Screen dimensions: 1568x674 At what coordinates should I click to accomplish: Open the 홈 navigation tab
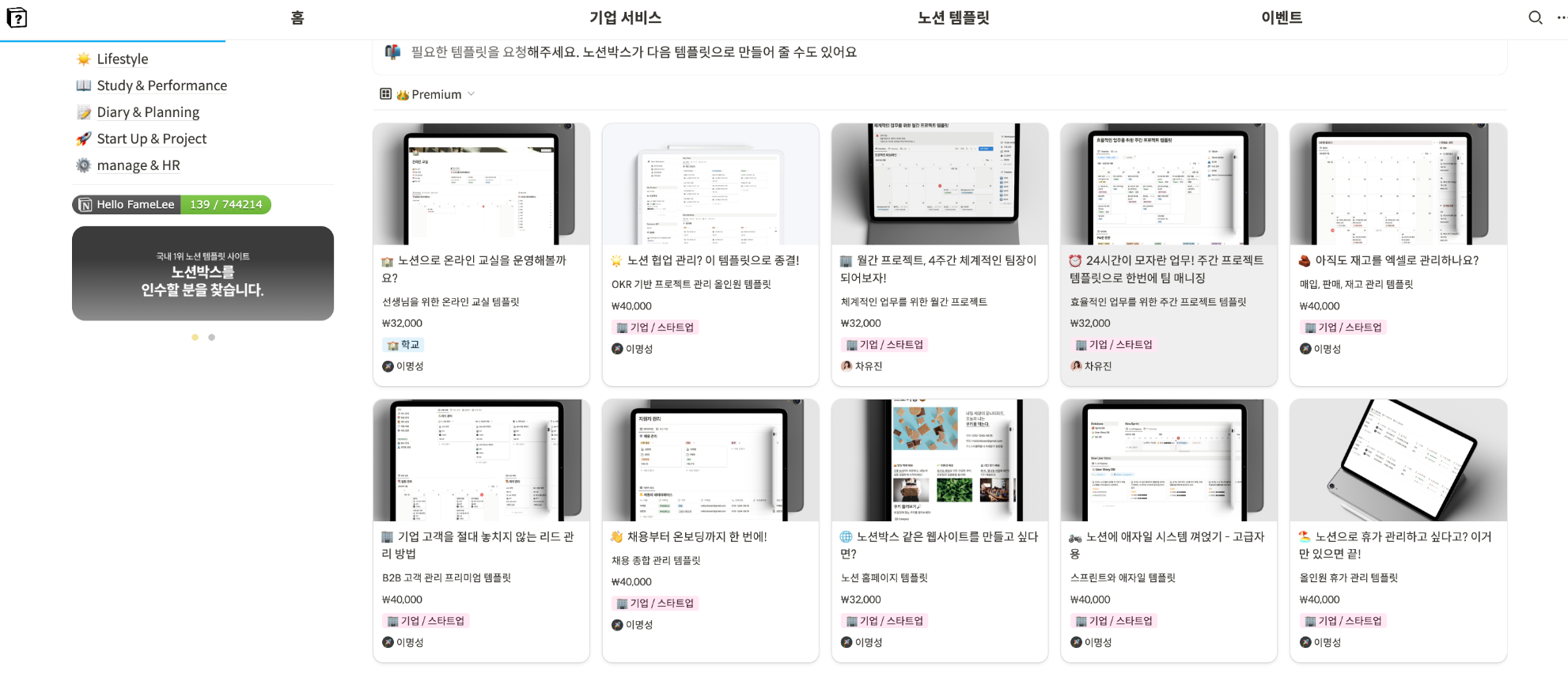(297, 17)
